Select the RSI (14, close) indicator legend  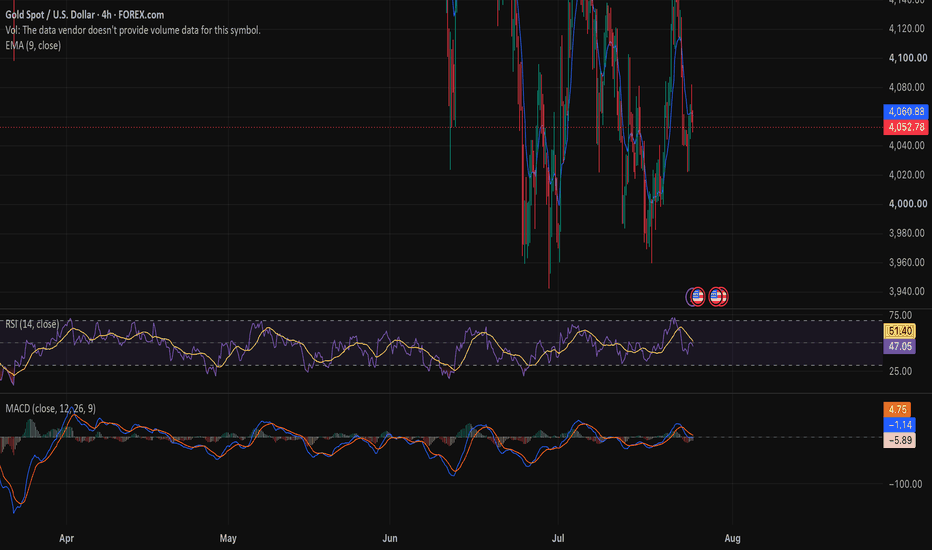(32, 324)
